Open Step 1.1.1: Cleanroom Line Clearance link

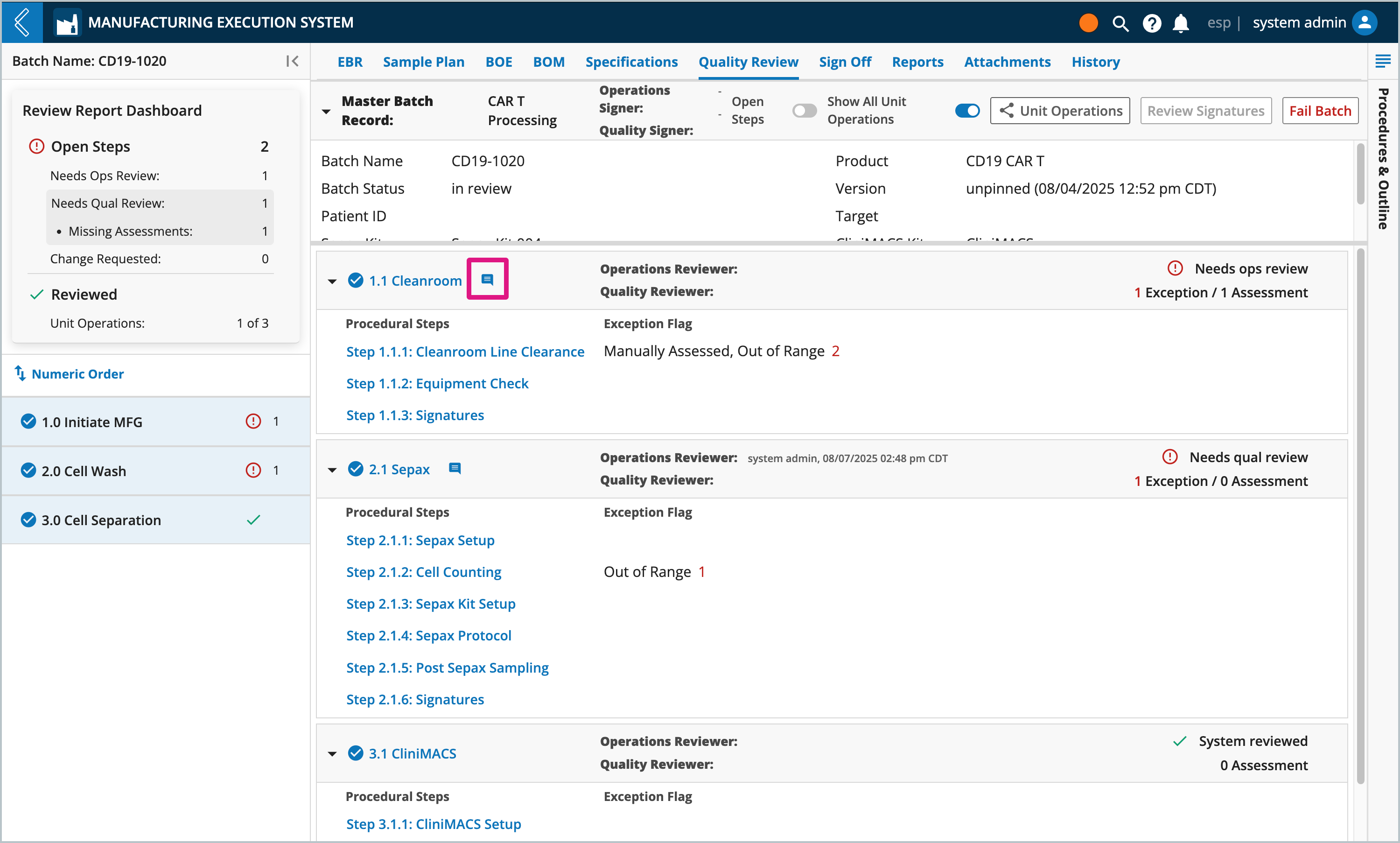pos(465,351)
